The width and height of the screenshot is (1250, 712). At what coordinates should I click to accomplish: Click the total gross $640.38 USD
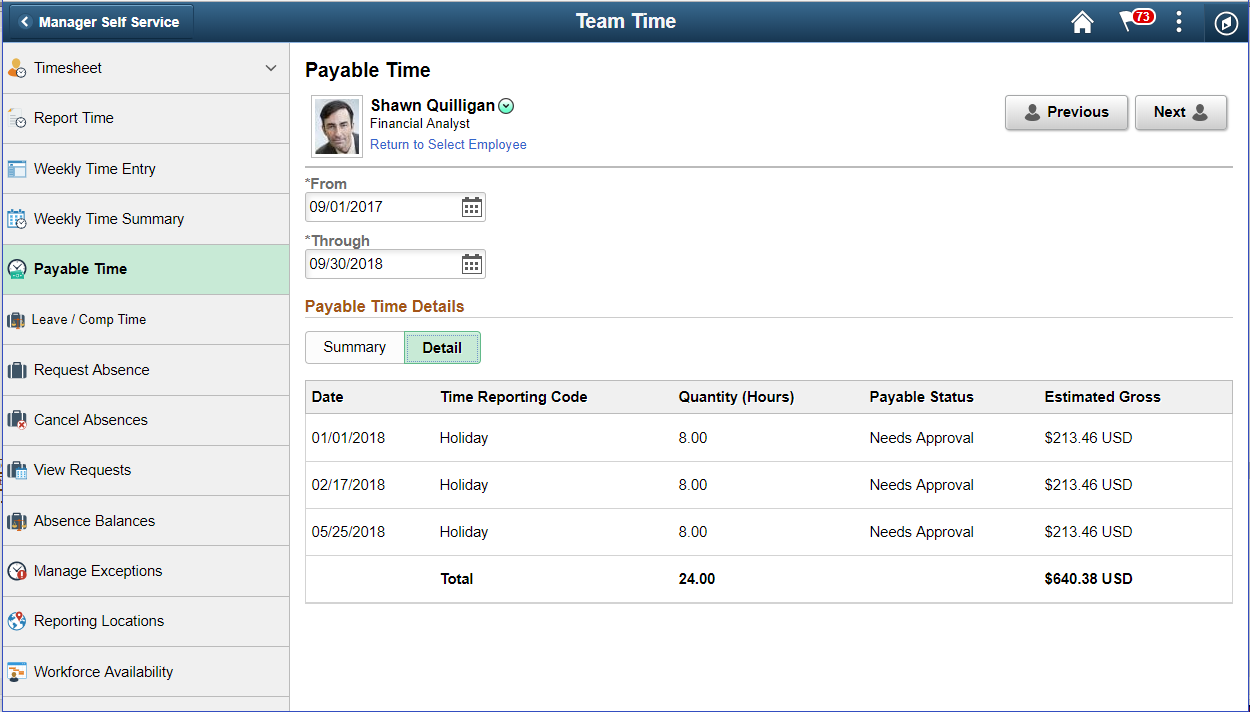tap(1089, 579)
